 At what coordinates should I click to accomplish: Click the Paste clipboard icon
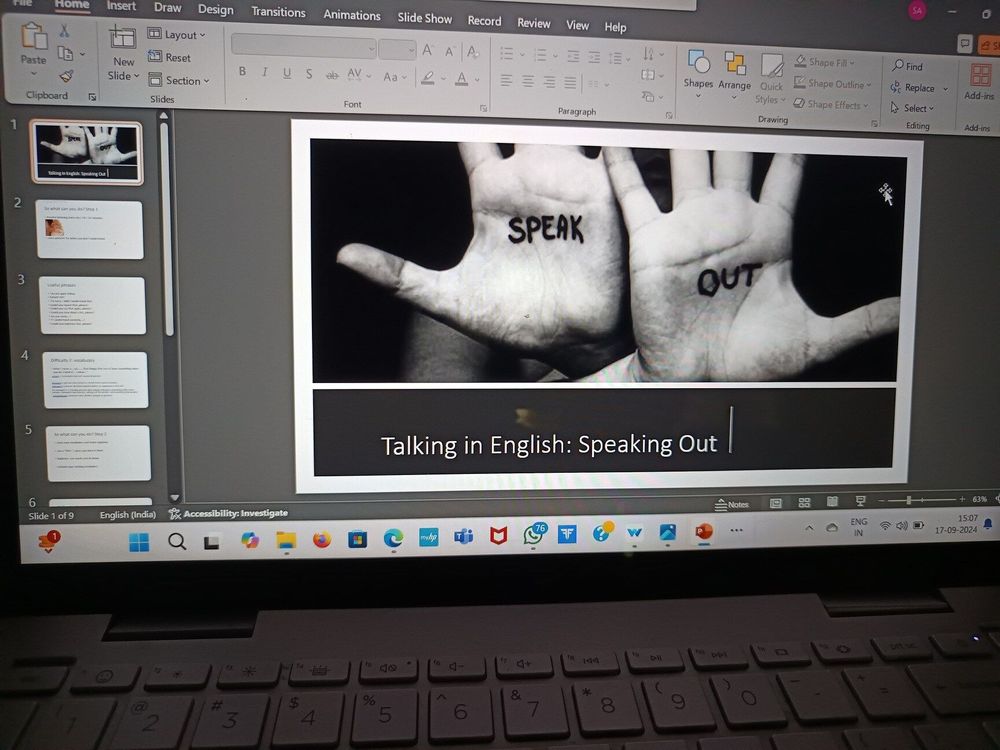click(x=33, y=37)
